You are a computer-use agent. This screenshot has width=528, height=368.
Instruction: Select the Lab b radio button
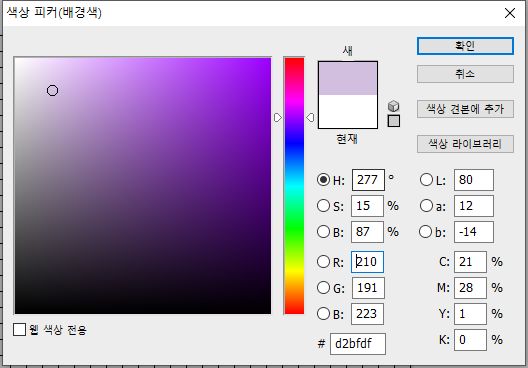[426, 232]
